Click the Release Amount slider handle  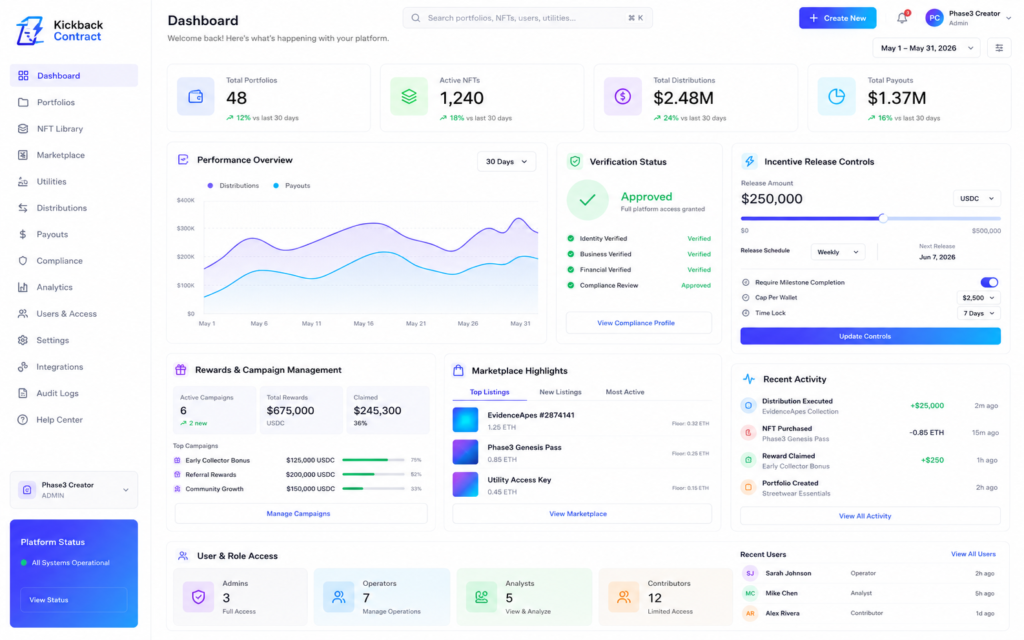(882, 218)
